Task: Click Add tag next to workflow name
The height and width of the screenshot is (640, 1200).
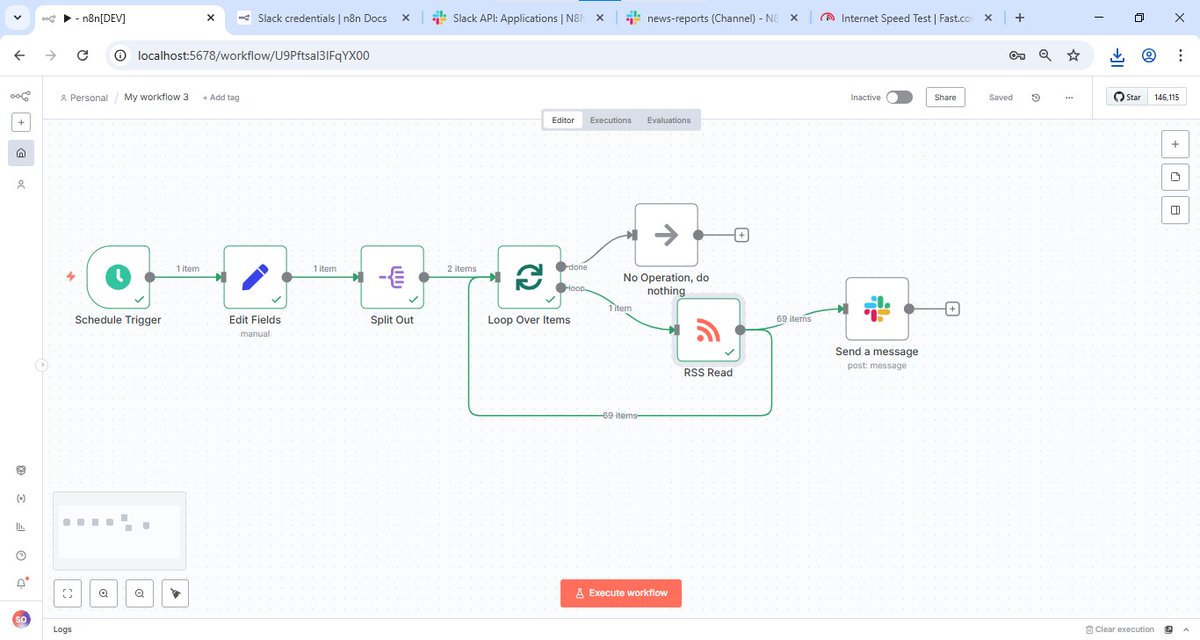Action: tap(221, 97)
